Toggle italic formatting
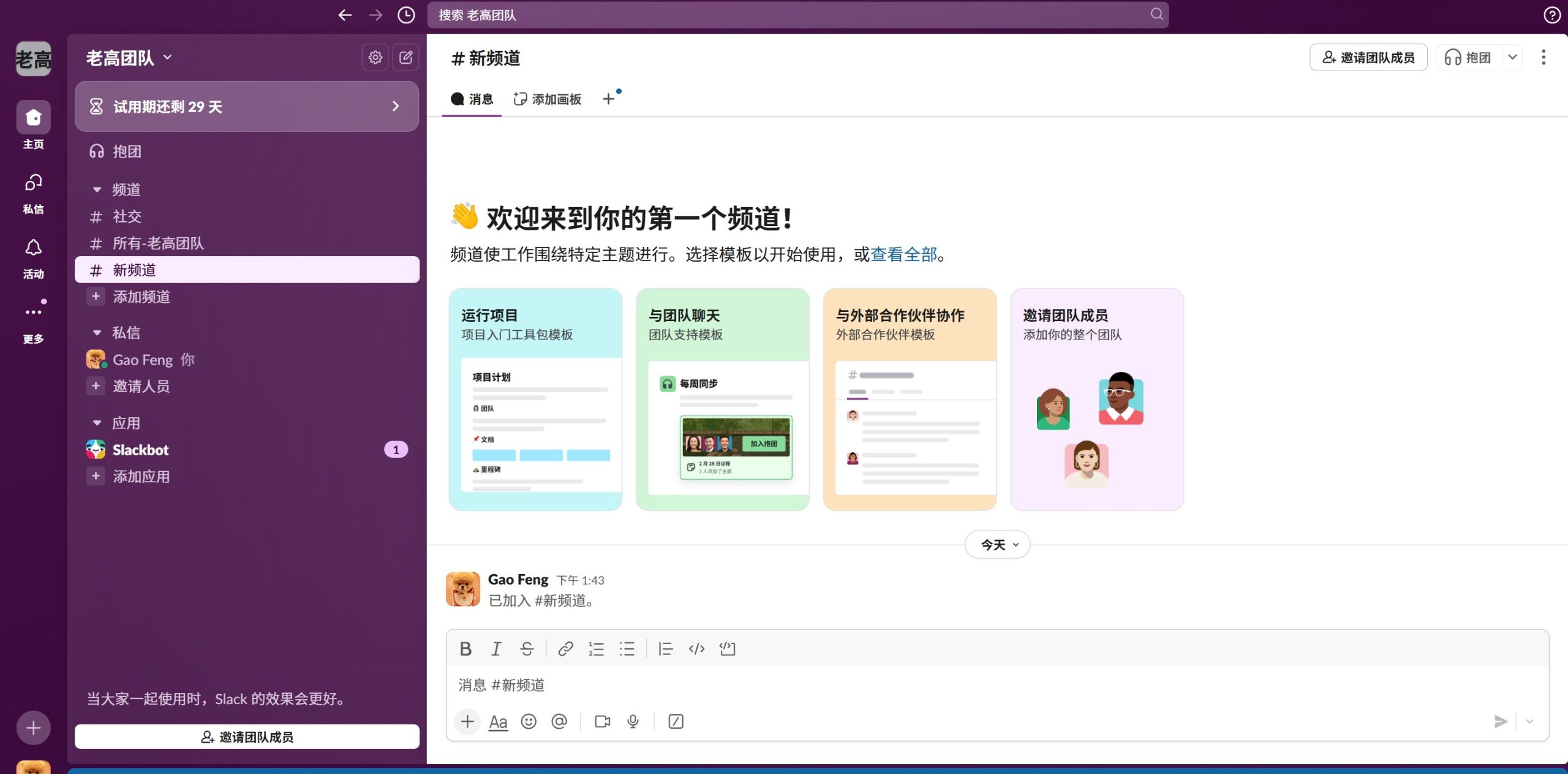Viewport: 1568px width, 774px height. (496, 648)
